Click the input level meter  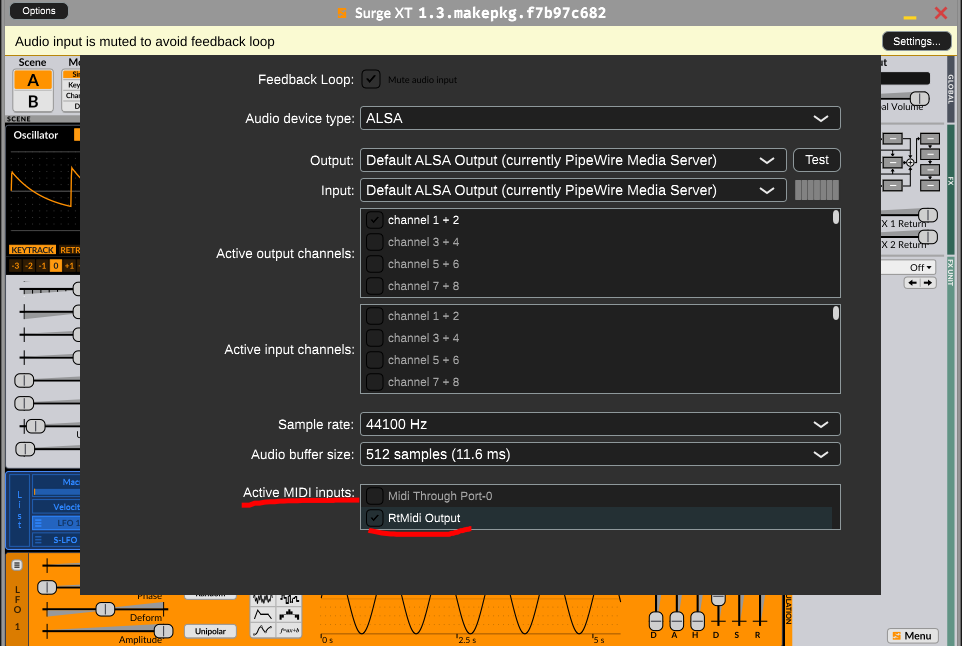point(817,190)
